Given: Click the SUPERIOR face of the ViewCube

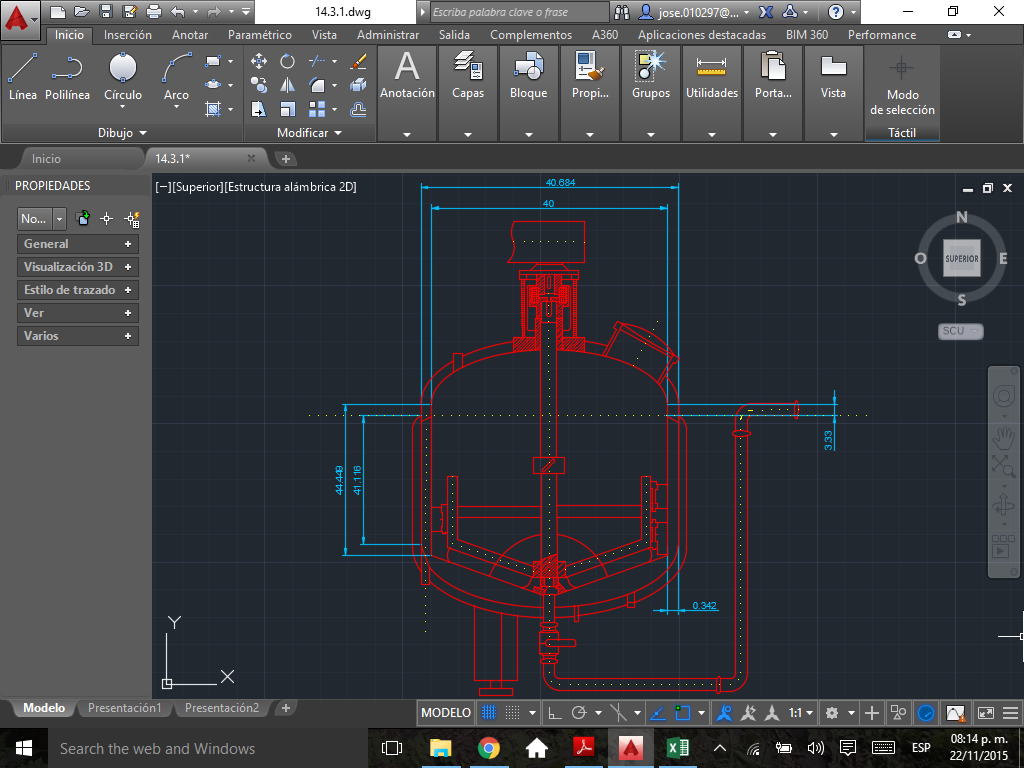Looking at the screenshot, I should [962, 259].
